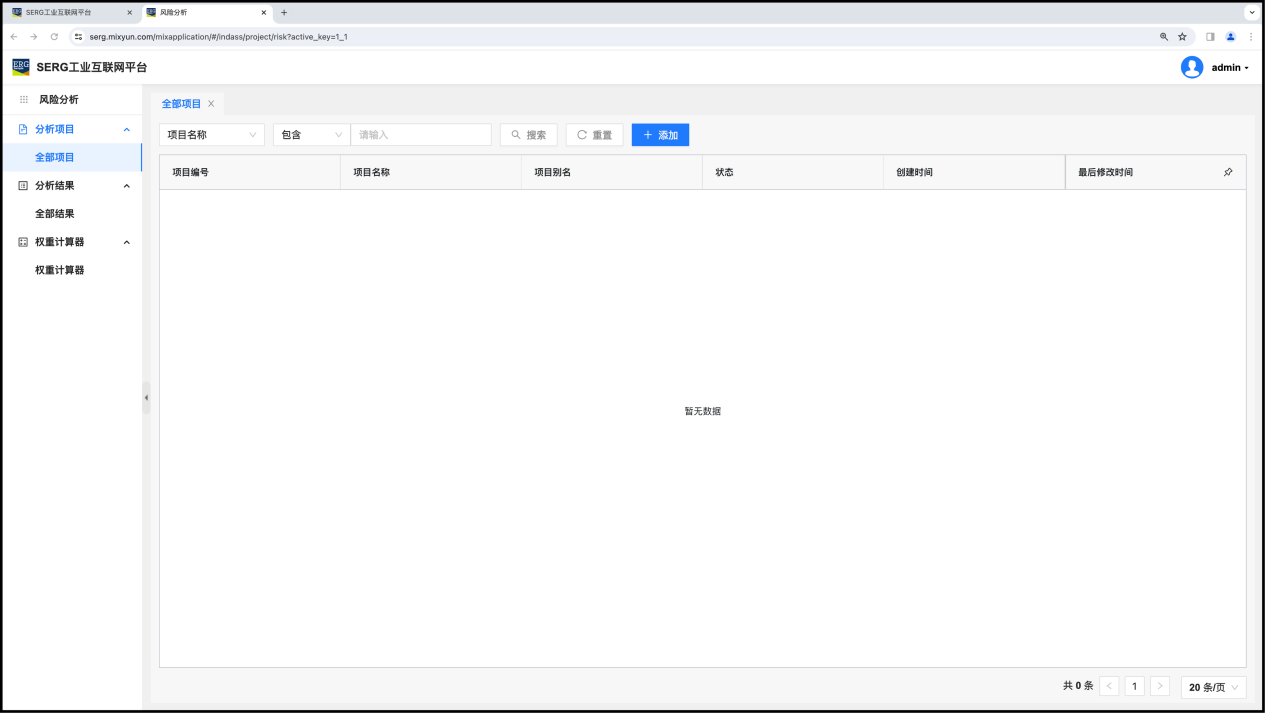The height and width of the screenshot is (713, 1265).
Task: Click the 添加 add button
Action: click(x=660, y=135)
